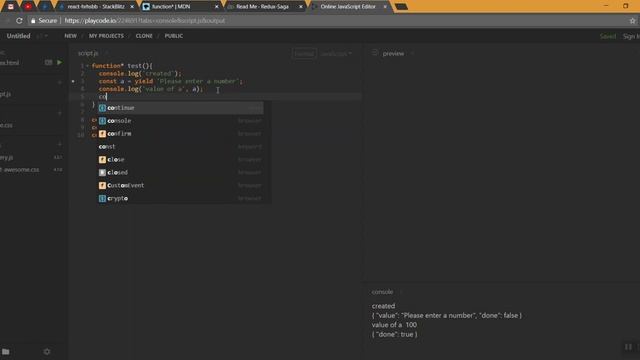Click the icon left of preview label
Viewport: 640px width, 360px height.
[375, 53]
